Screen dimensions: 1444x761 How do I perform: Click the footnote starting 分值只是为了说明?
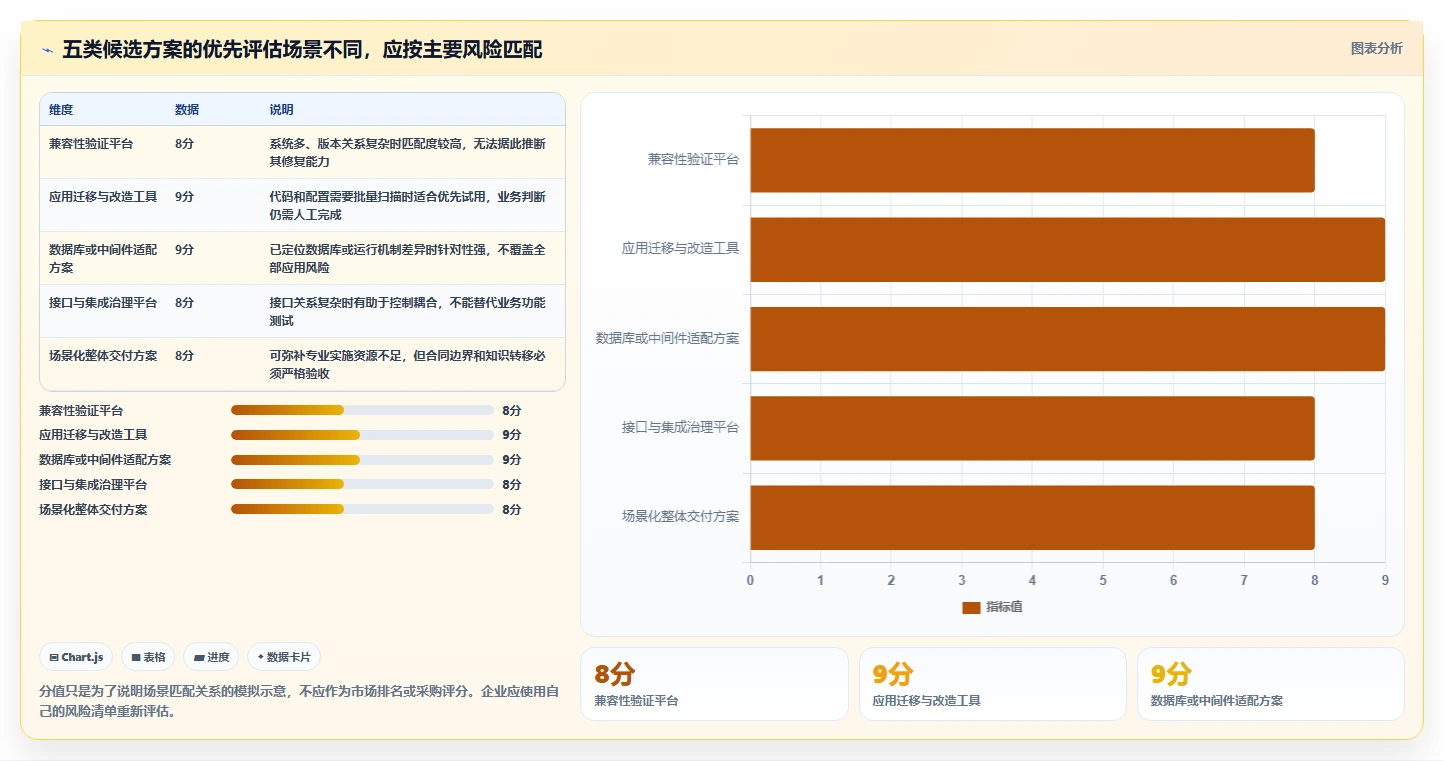tap(299, 702)
